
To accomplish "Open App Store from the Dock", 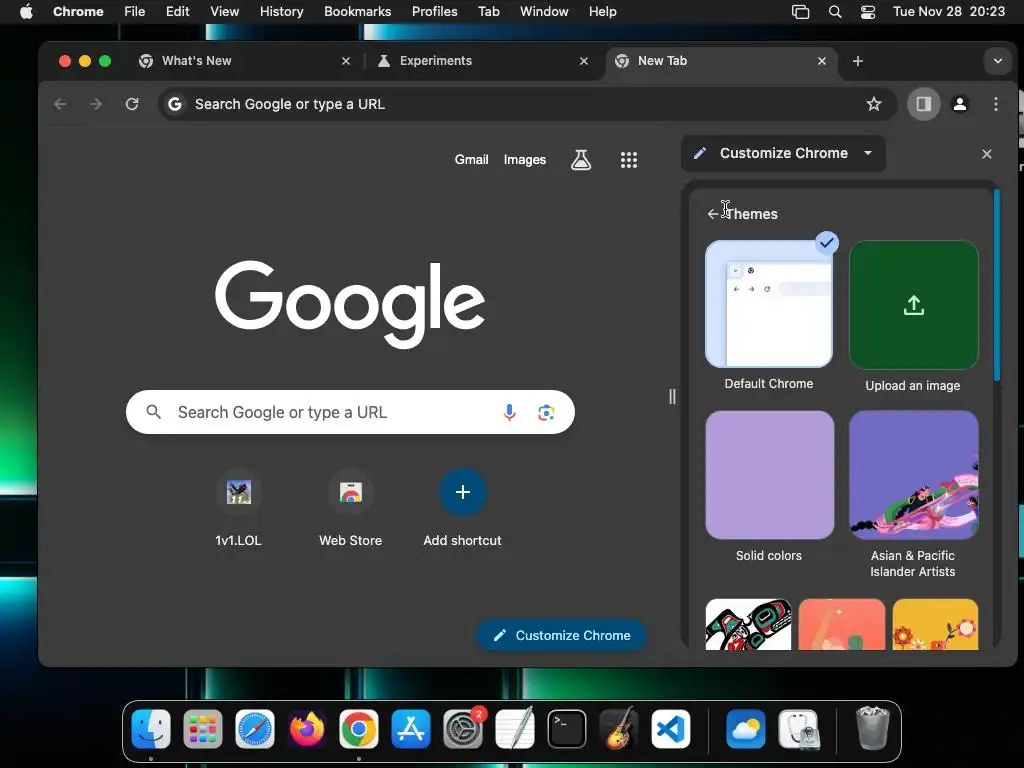I will [x=411, y=729].
